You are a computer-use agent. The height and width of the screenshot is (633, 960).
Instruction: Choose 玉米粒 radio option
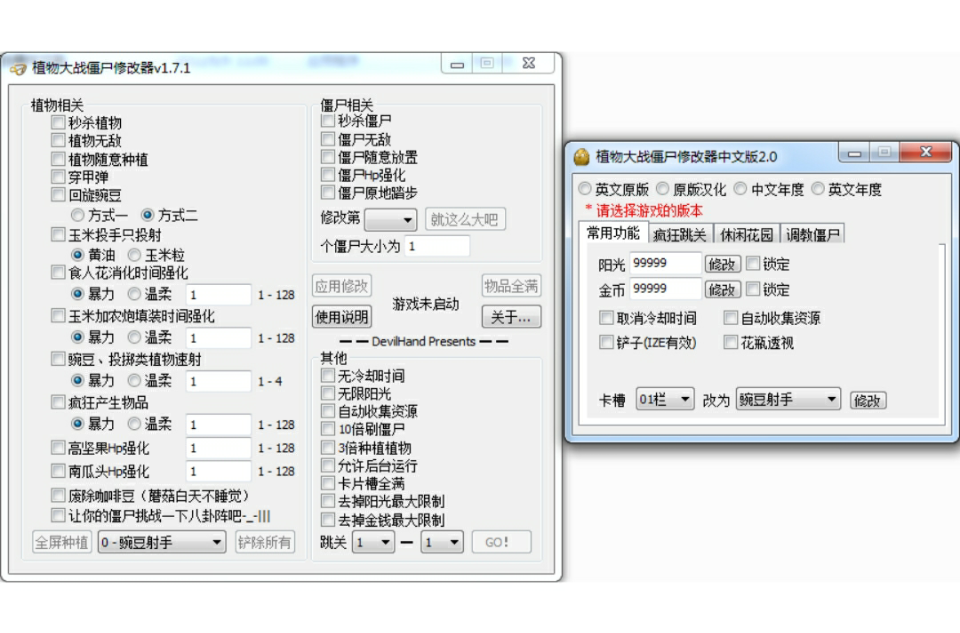[134, 255]
